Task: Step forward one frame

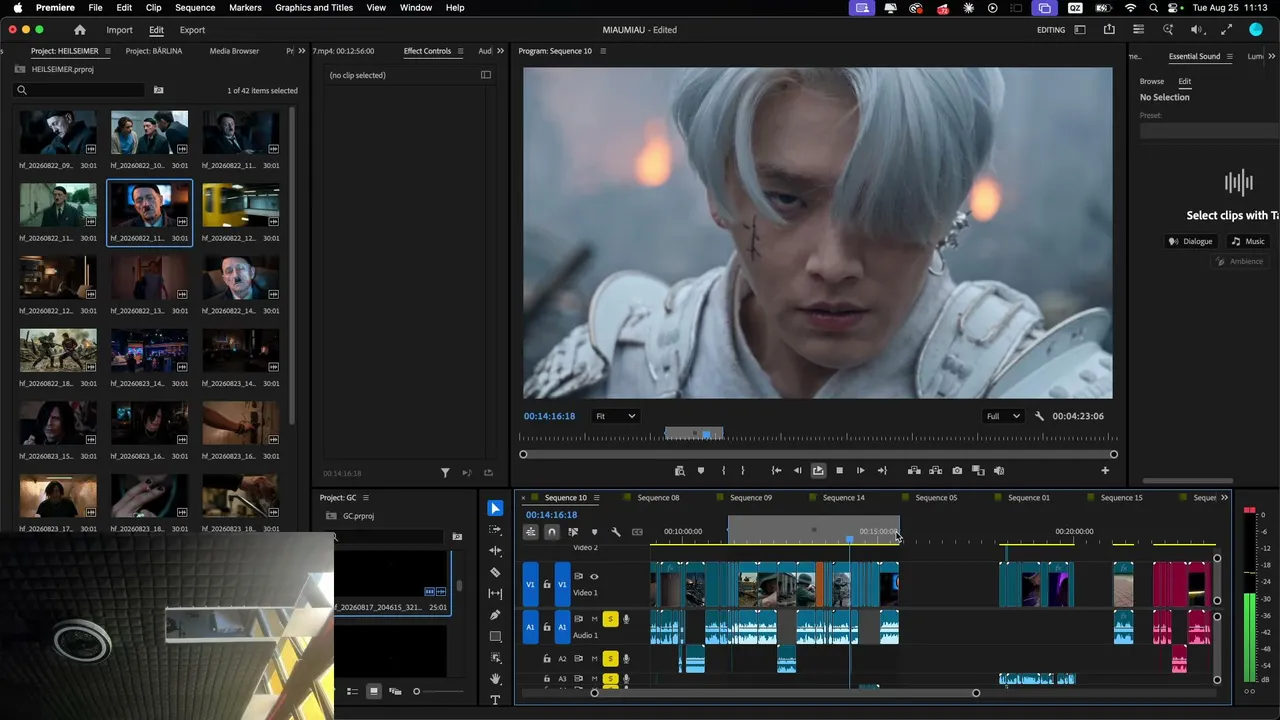Action: pos(860,470)
